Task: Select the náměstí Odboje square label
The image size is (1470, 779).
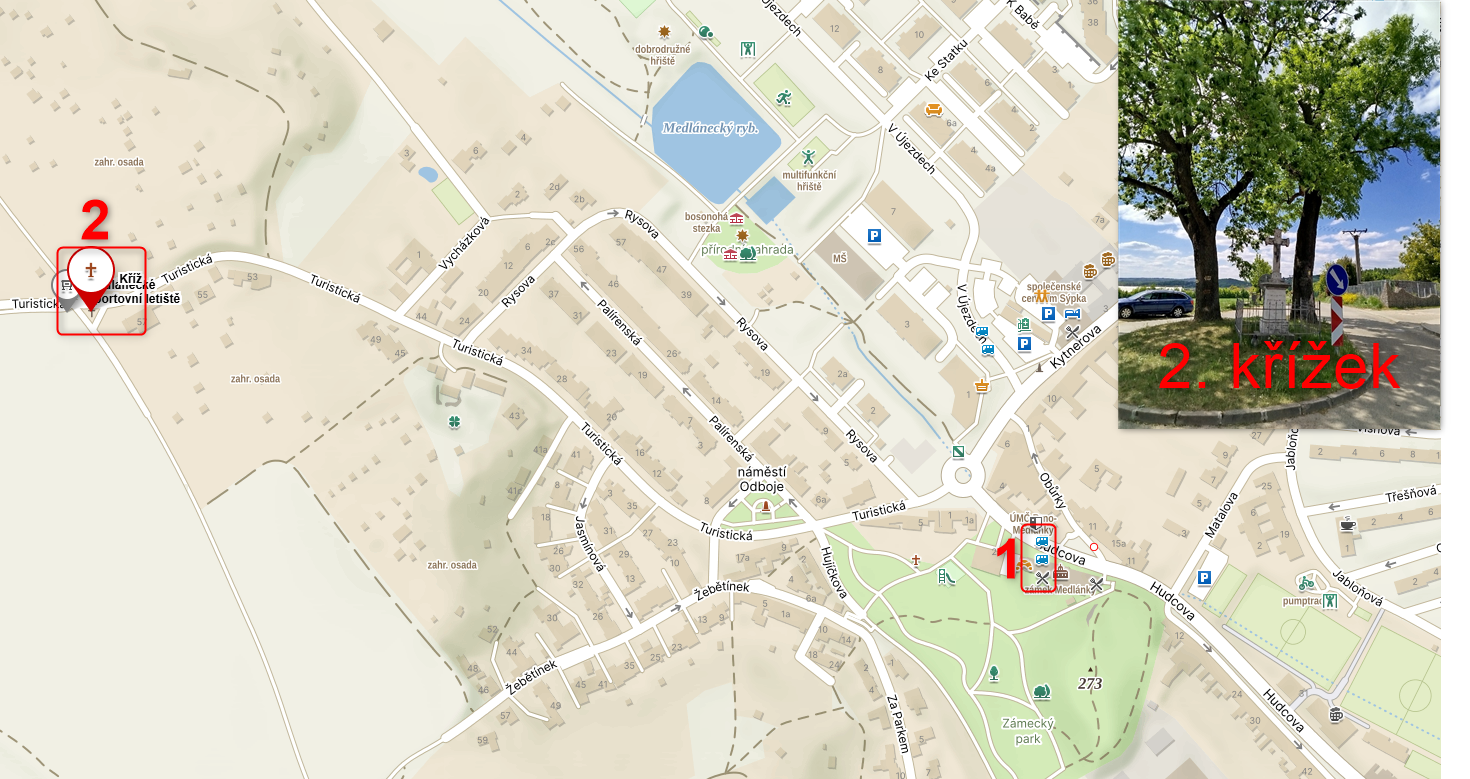Action: tap(762, 479)
